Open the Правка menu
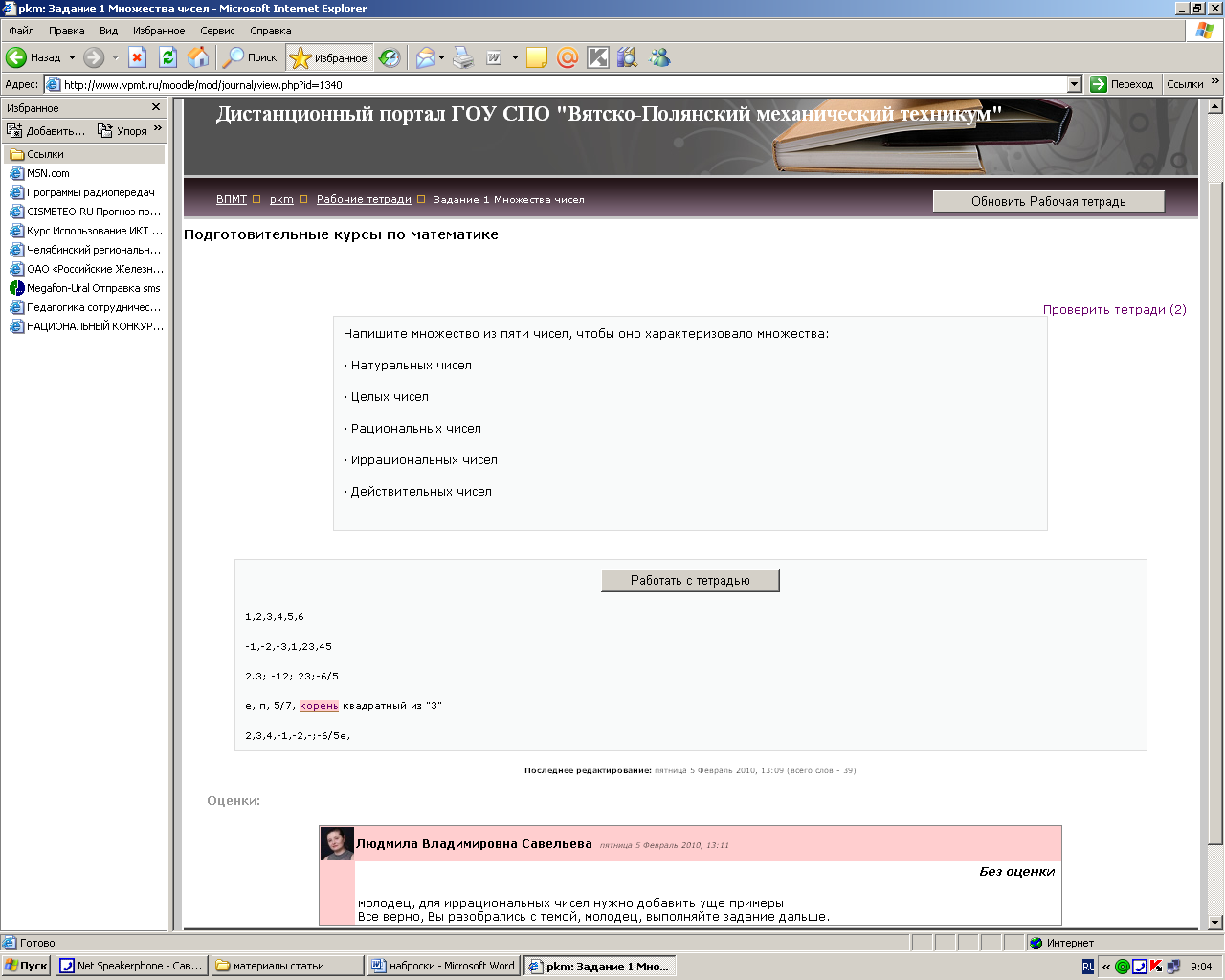This screenshot has height=980, width=1225. coord(67,31)
